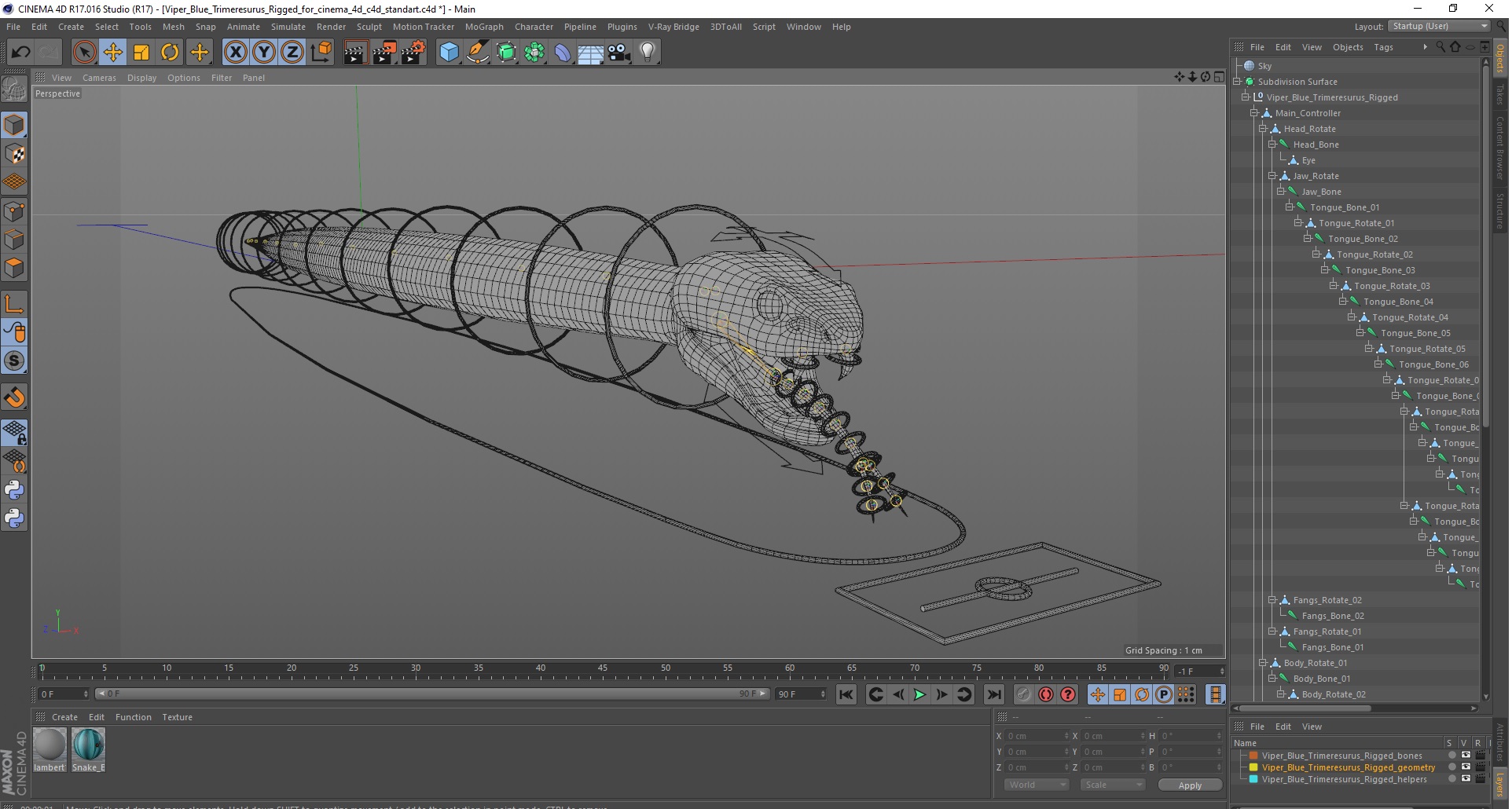Enable Polygons mode in left palette
Viewport: 1512px width, 809px height.
click(14, 268)
